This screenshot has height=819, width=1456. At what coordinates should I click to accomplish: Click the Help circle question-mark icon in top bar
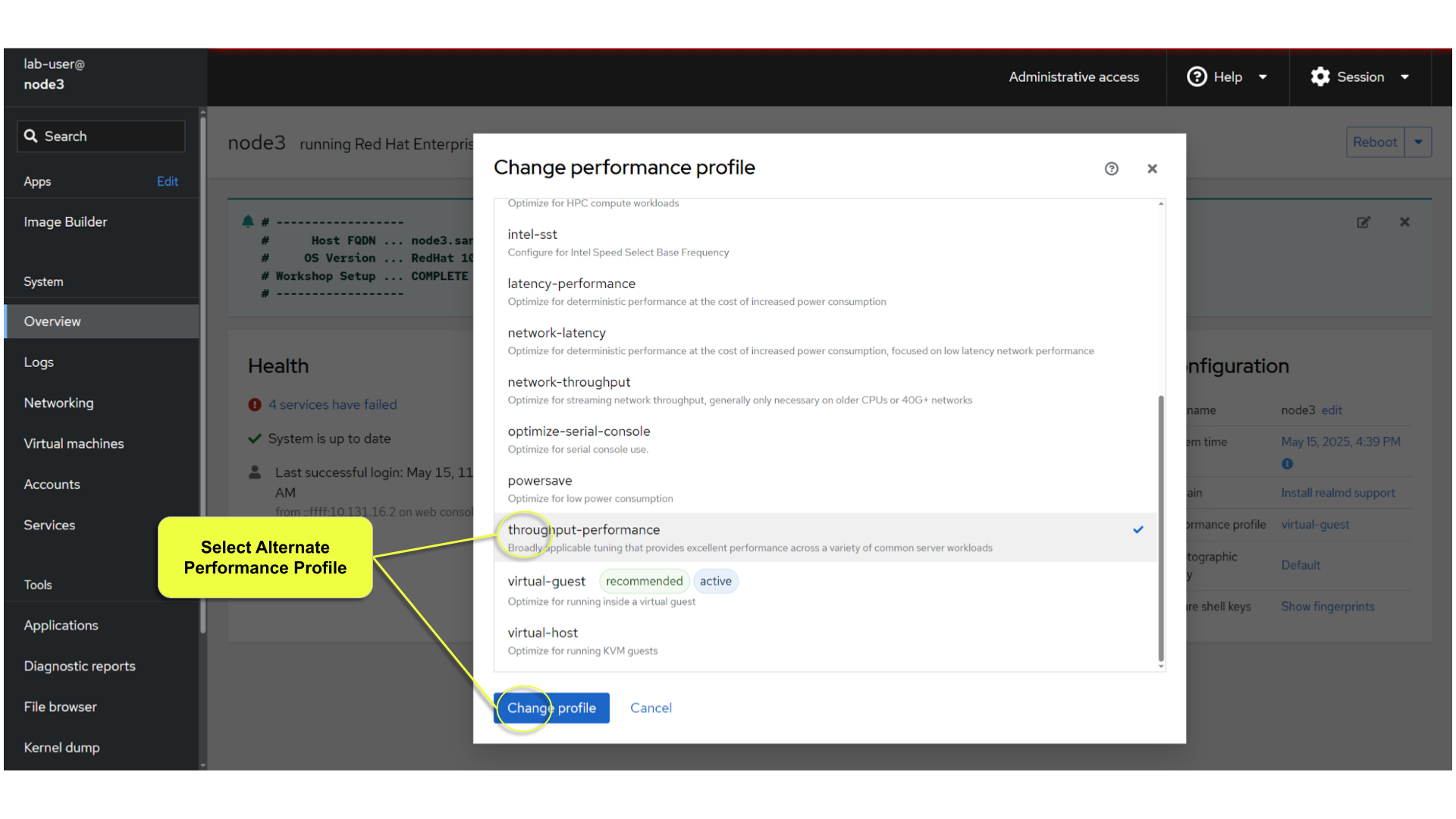click(1197, 77)
